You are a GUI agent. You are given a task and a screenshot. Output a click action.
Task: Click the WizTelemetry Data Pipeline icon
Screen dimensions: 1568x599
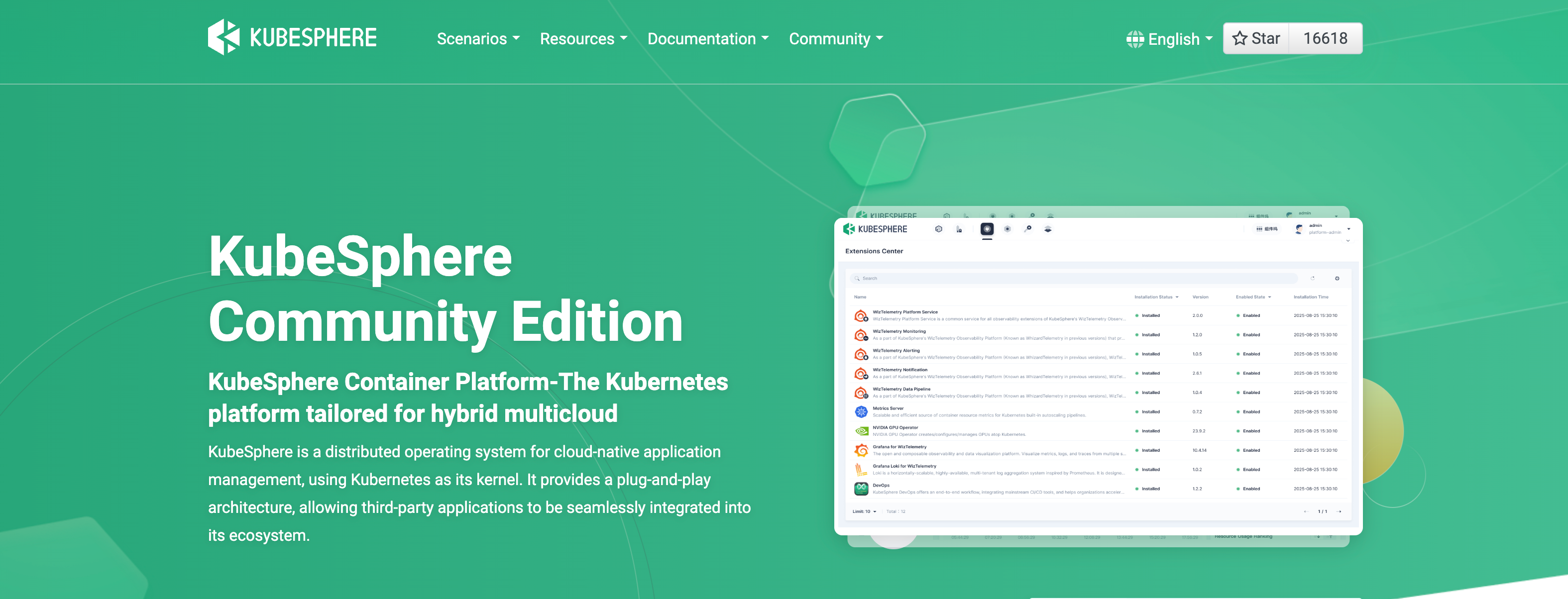point(861,393)
